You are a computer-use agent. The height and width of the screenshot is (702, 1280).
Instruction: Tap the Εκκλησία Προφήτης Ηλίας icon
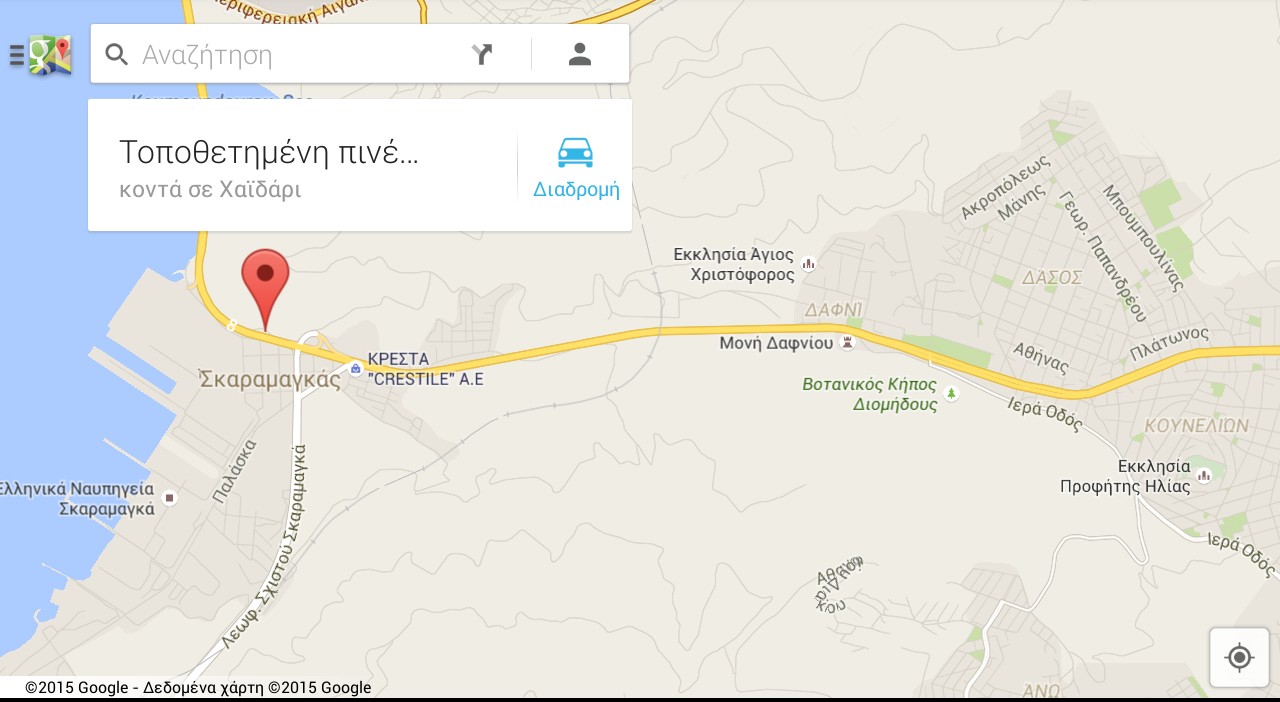pyautogui.click(x=1204, y=475)
